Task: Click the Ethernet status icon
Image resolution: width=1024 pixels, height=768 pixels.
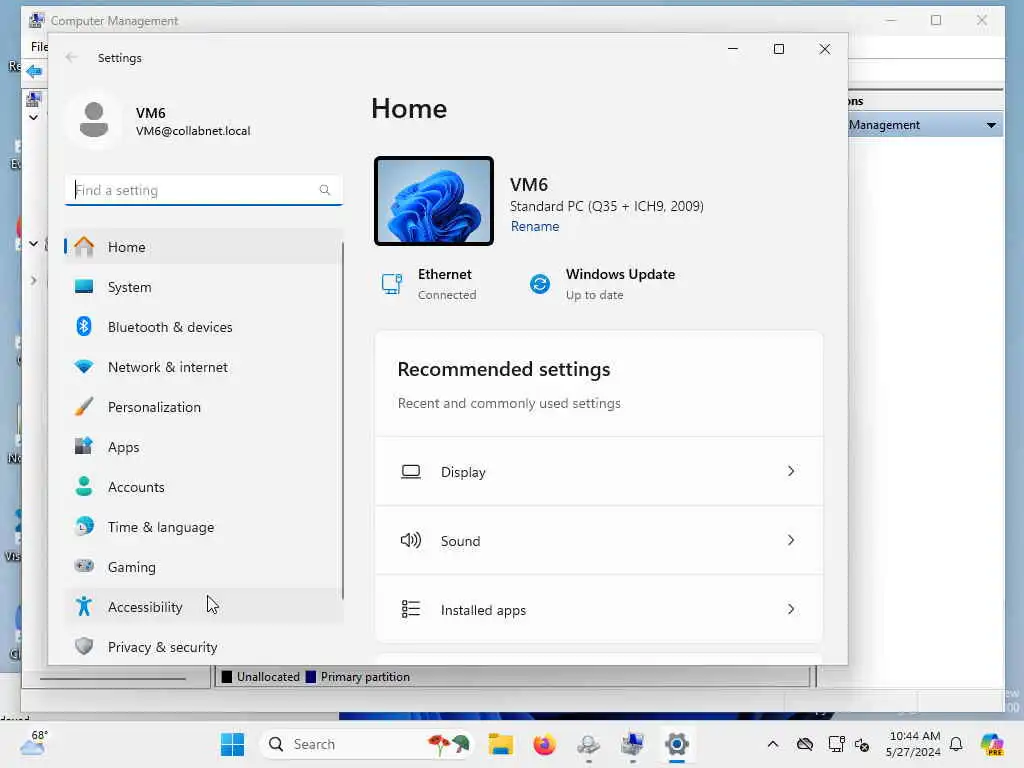Action: click(392, 284)
